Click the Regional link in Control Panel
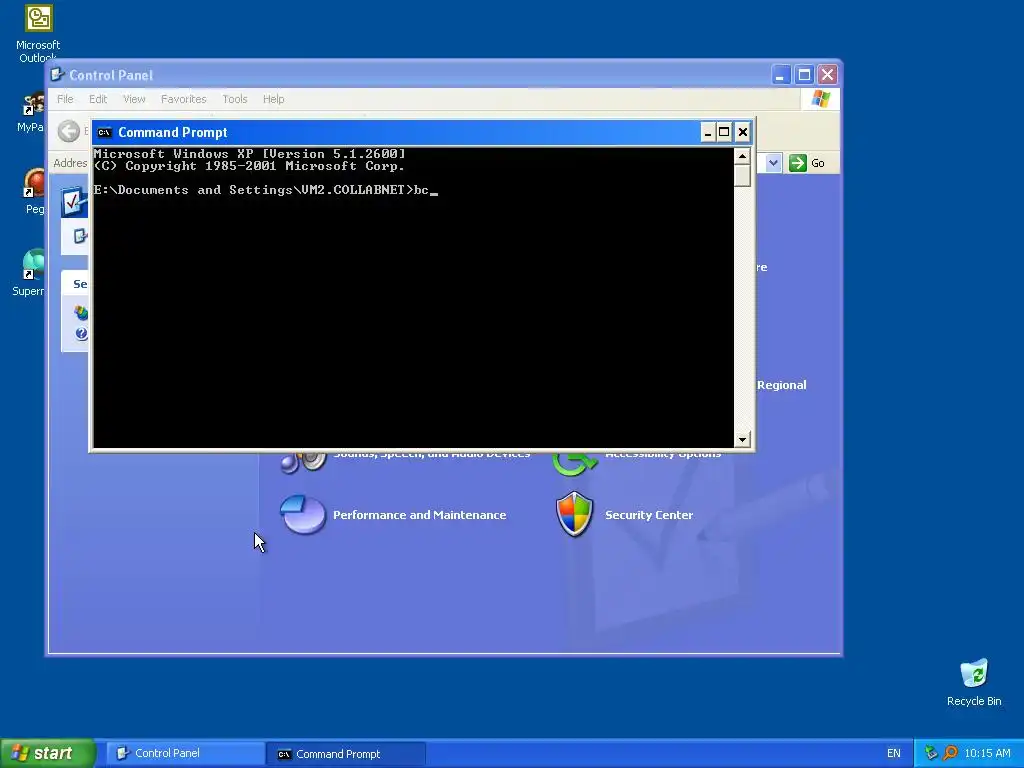Image resolution: width=1024 pixels, height=768 pixels. (782, 385)
